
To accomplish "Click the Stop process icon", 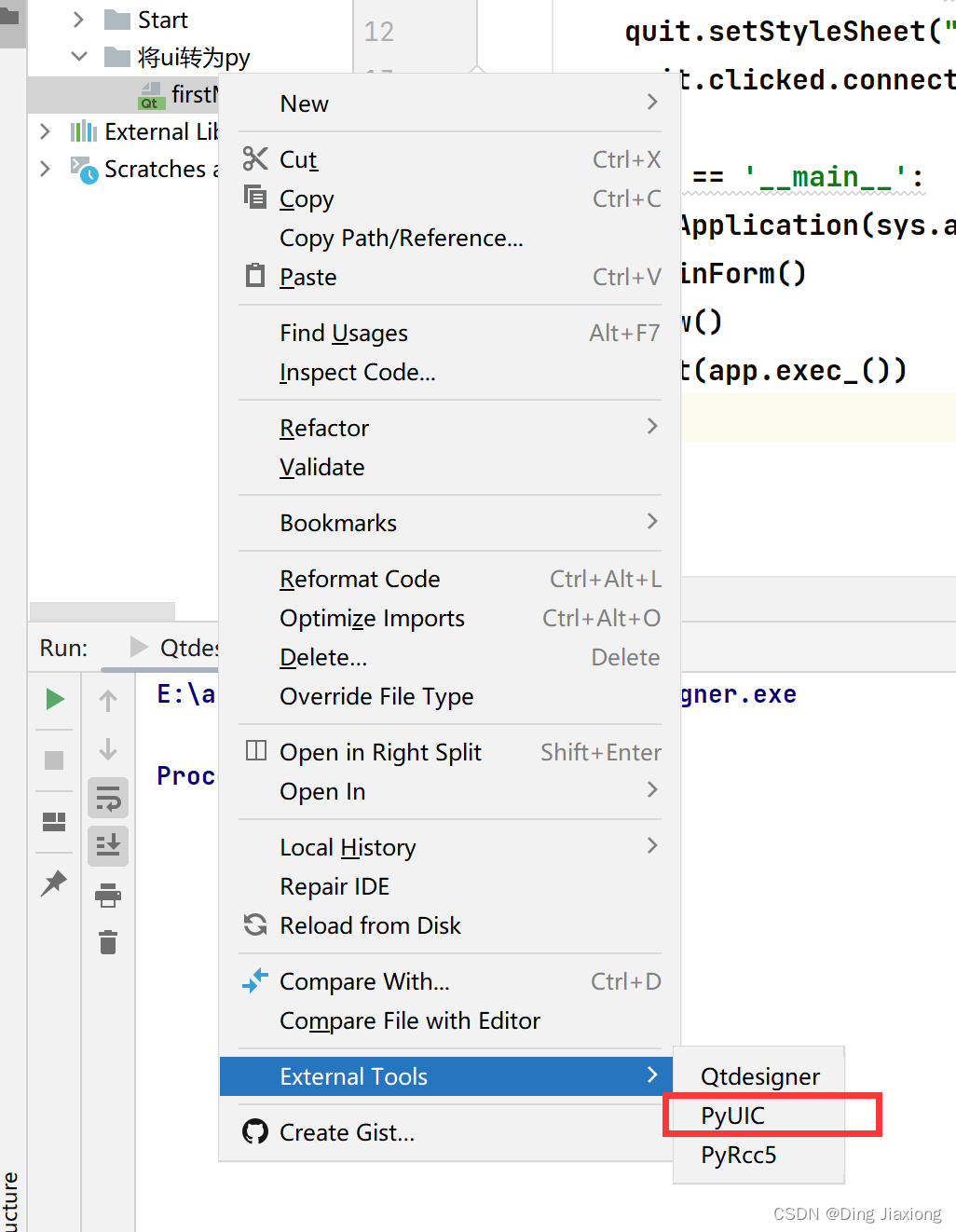I will (55, 760).
